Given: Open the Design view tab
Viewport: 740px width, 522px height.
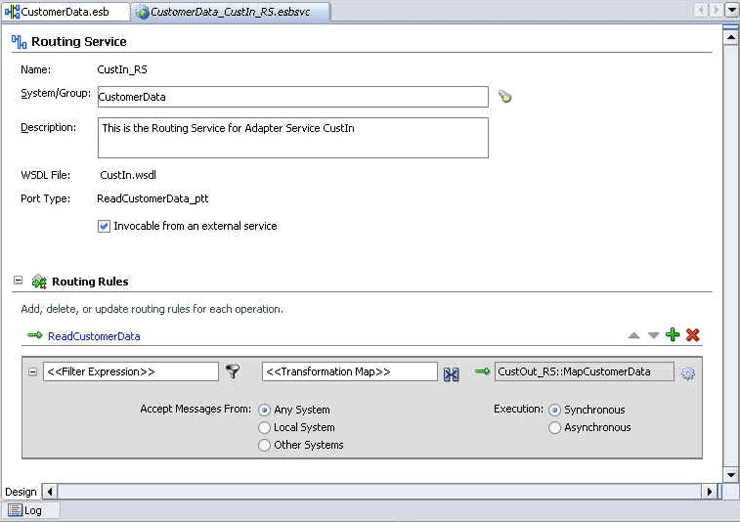Looking at the screenshot, I should (21, 492).
